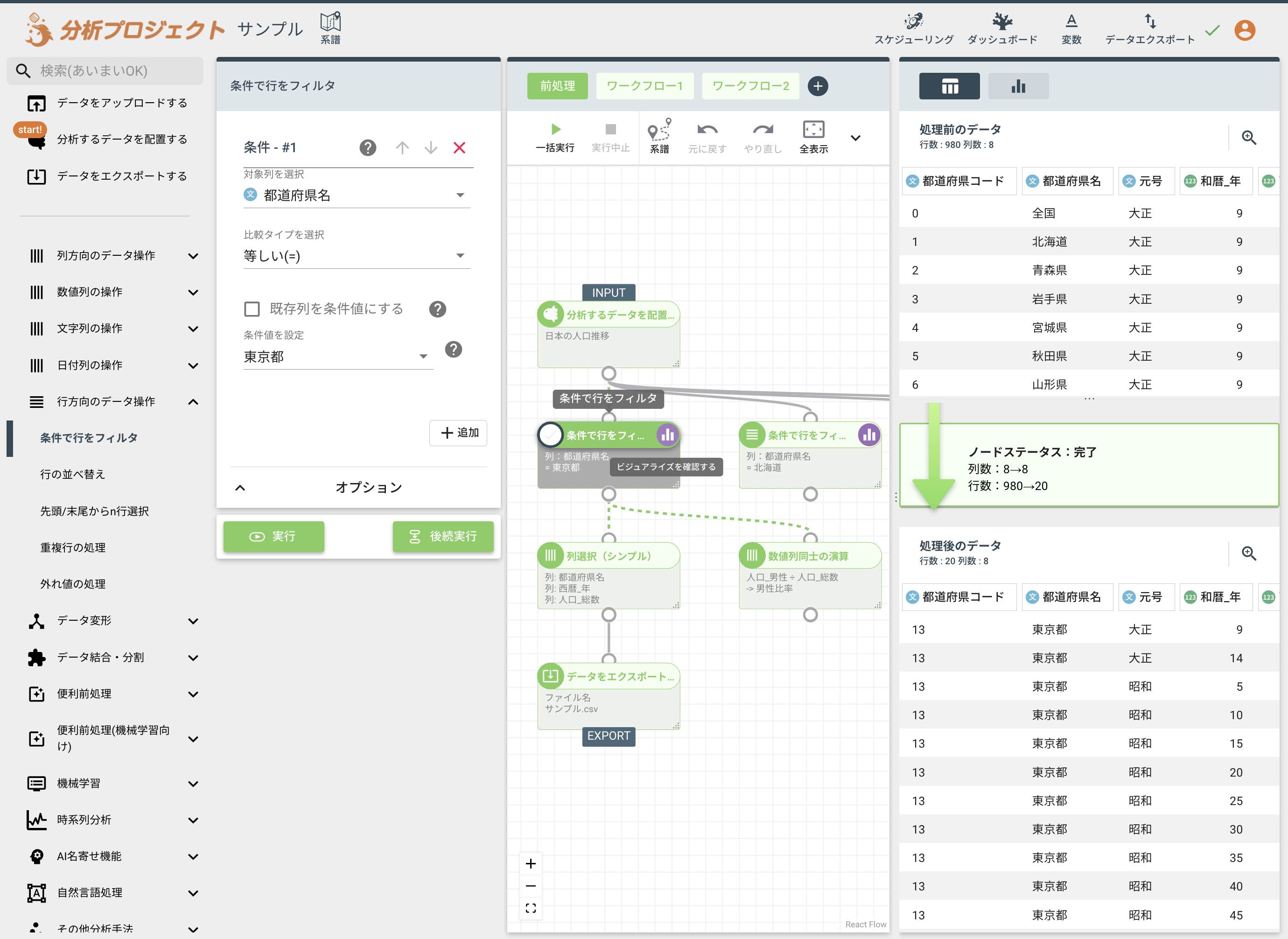Open visualize icon on 東京都 filter node
Viewport: 1288px width, 939px height.
coord(667,435)
